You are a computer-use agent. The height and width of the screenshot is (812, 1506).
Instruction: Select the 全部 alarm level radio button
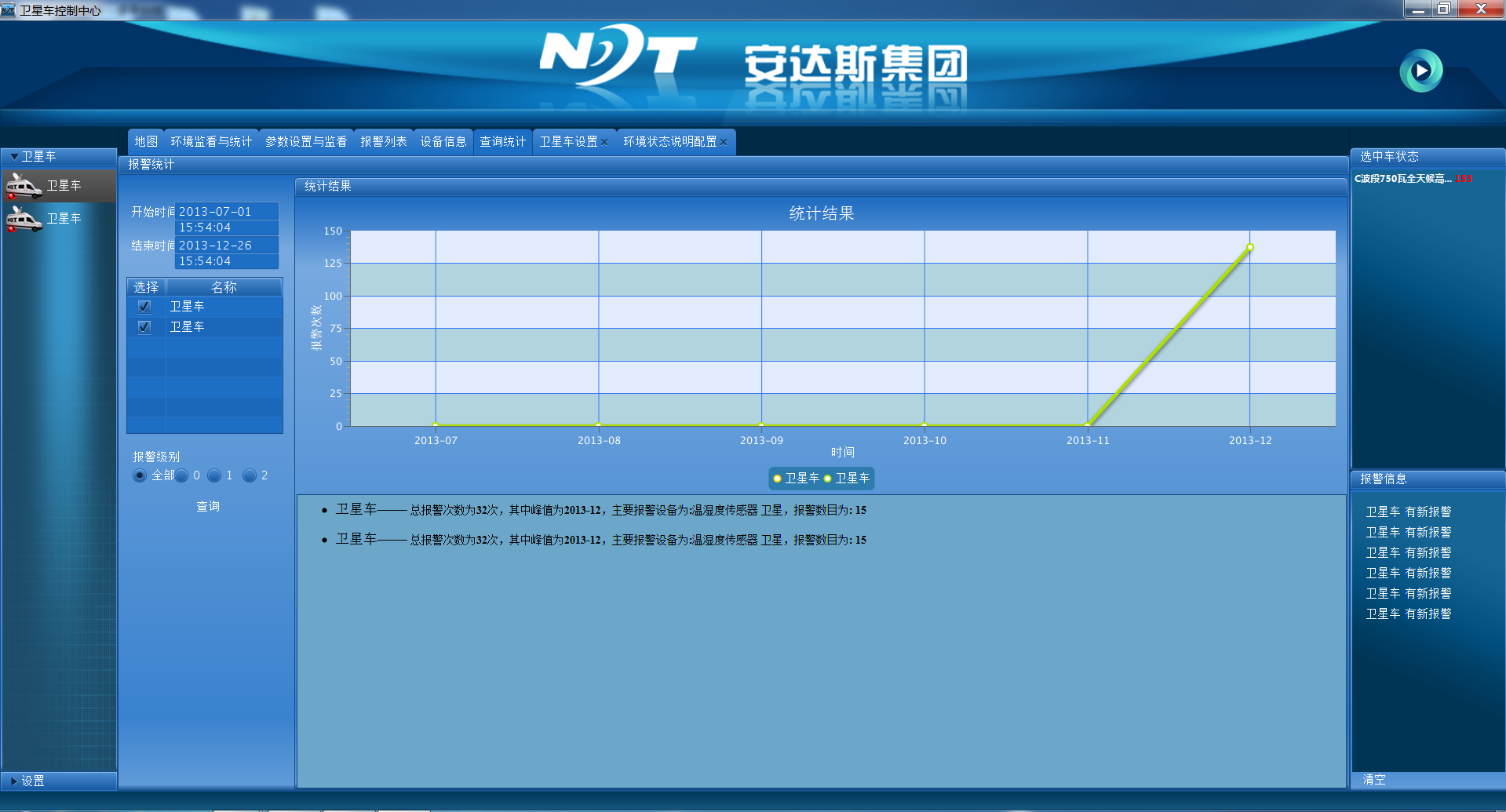140,475
